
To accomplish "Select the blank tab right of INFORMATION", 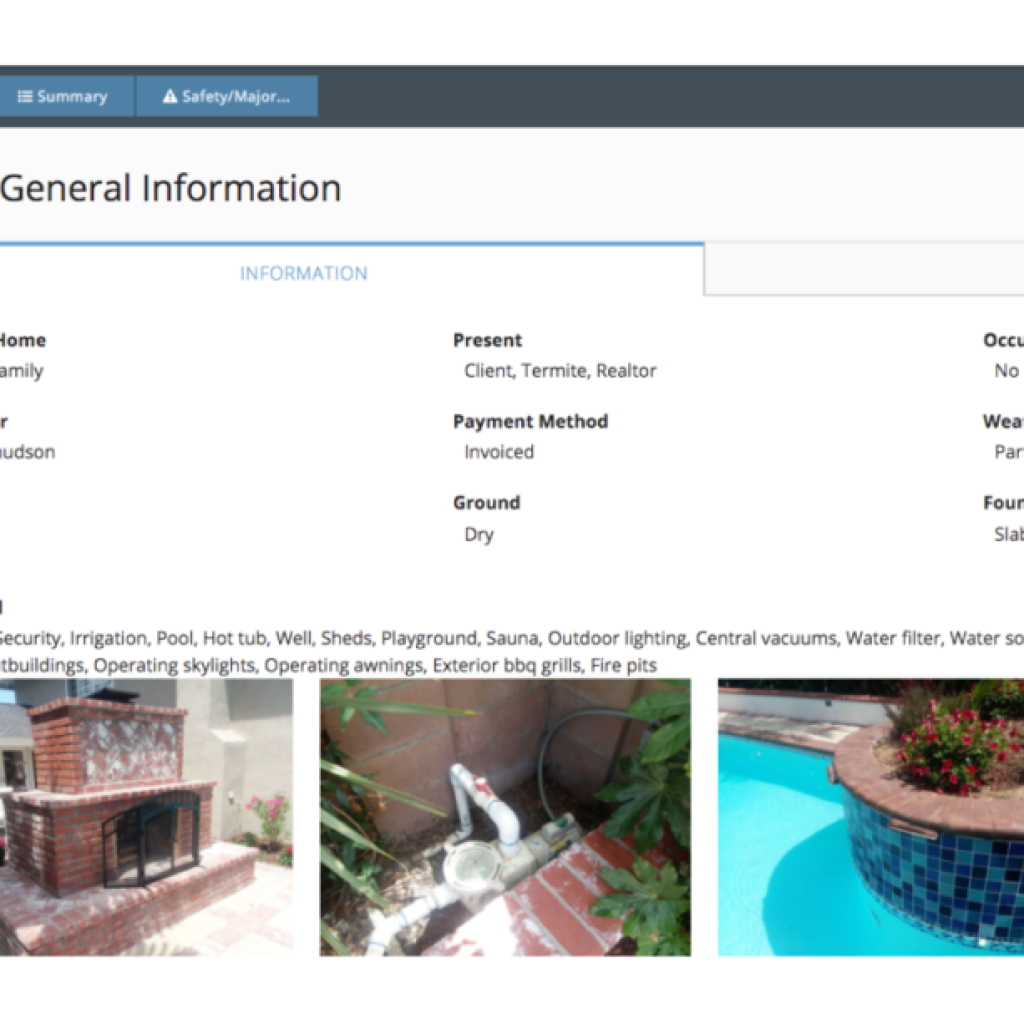I will pos(863,270).
